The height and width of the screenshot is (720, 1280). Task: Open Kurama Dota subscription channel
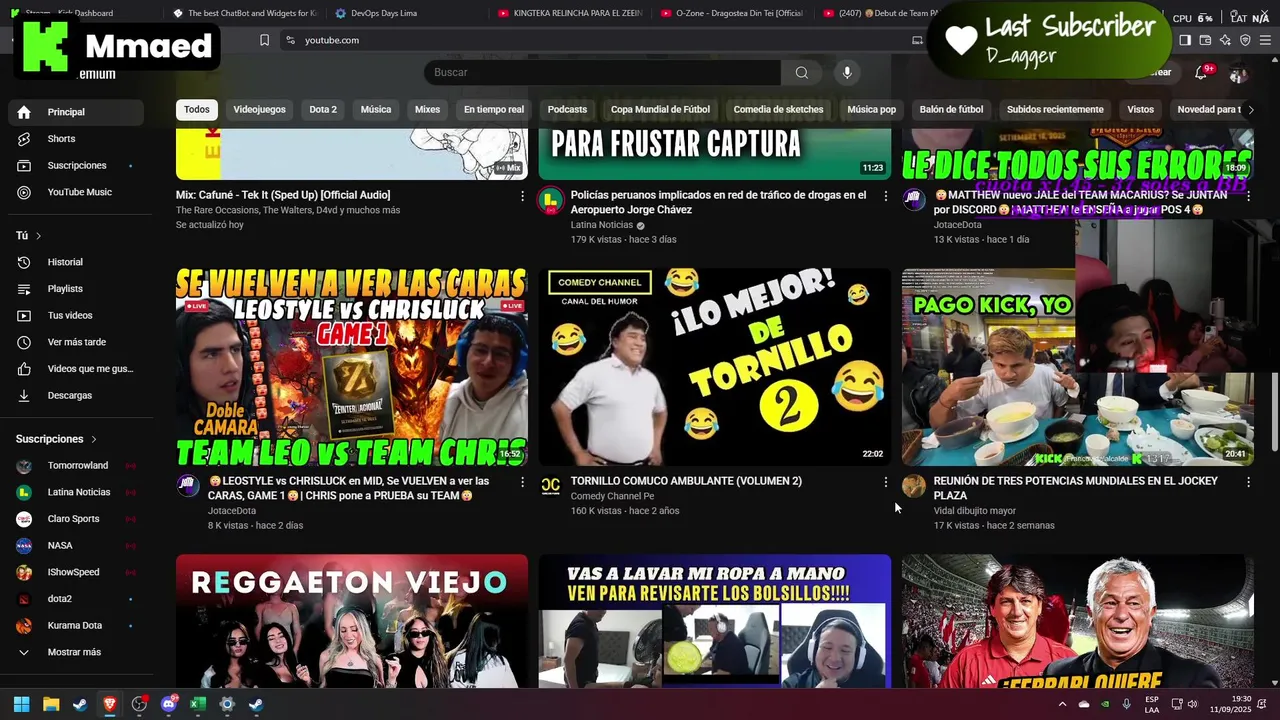pyautogui.click(x=76, y=626)
